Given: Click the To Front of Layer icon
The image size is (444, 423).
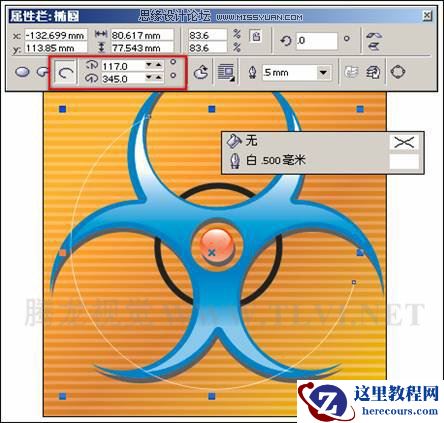Looking at the screenshot, I should click(x=351, y=72).
